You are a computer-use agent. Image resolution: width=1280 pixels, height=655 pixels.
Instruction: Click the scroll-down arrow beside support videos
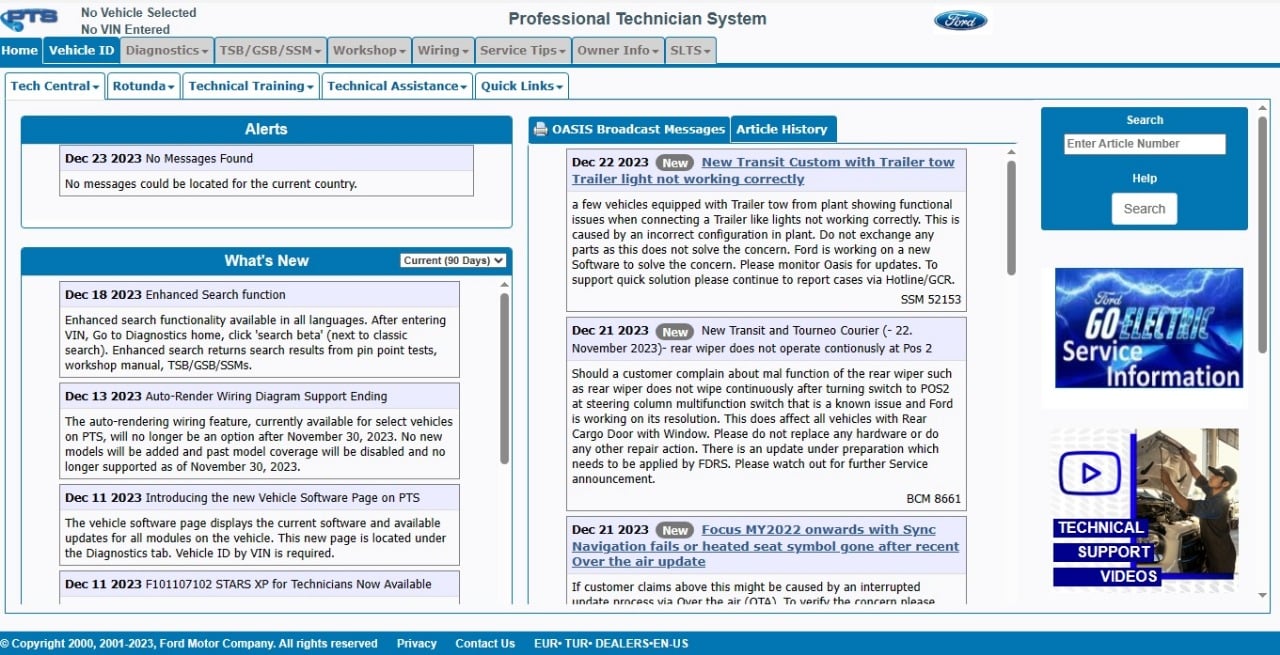pos(1261,595)
